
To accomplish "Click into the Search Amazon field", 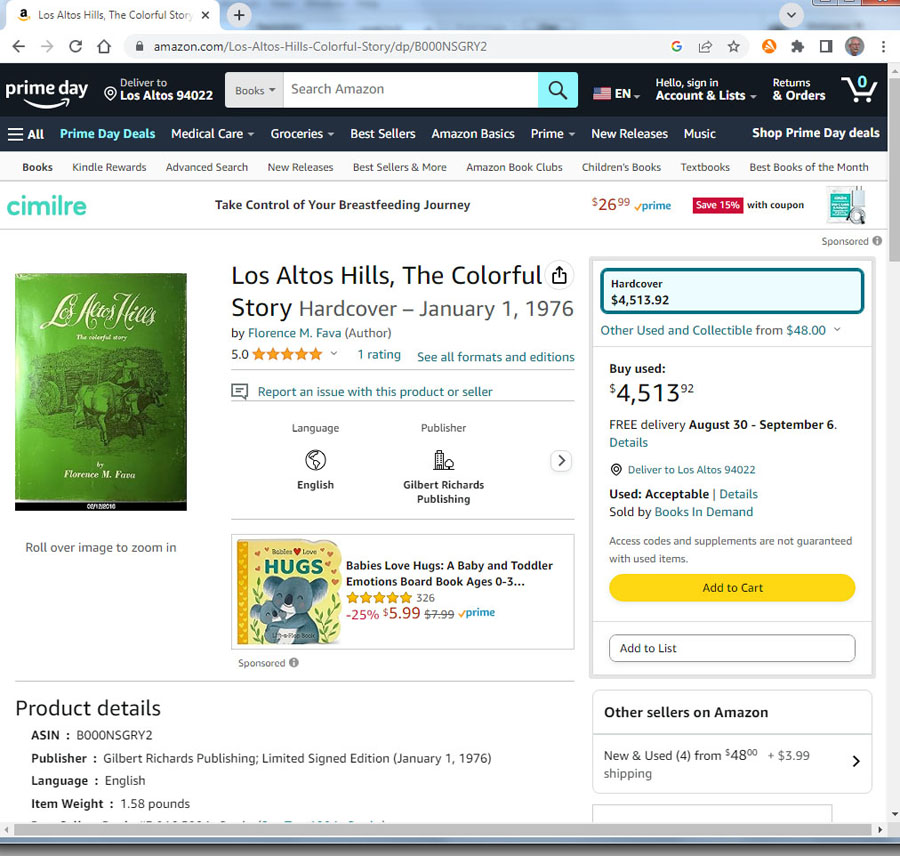I will point(410,90).
